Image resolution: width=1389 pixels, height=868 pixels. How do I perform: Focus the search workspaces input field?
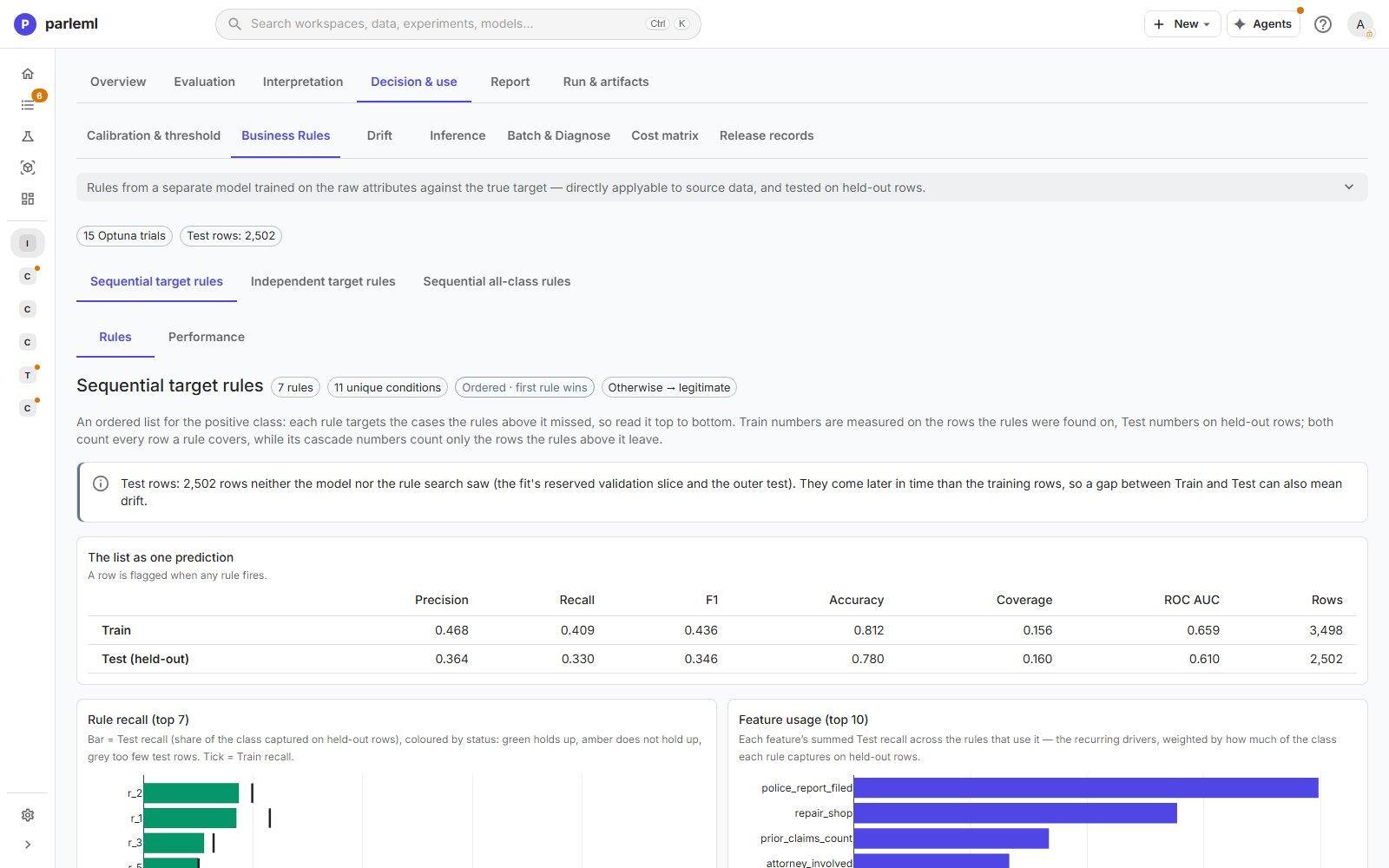click(458, 24)
